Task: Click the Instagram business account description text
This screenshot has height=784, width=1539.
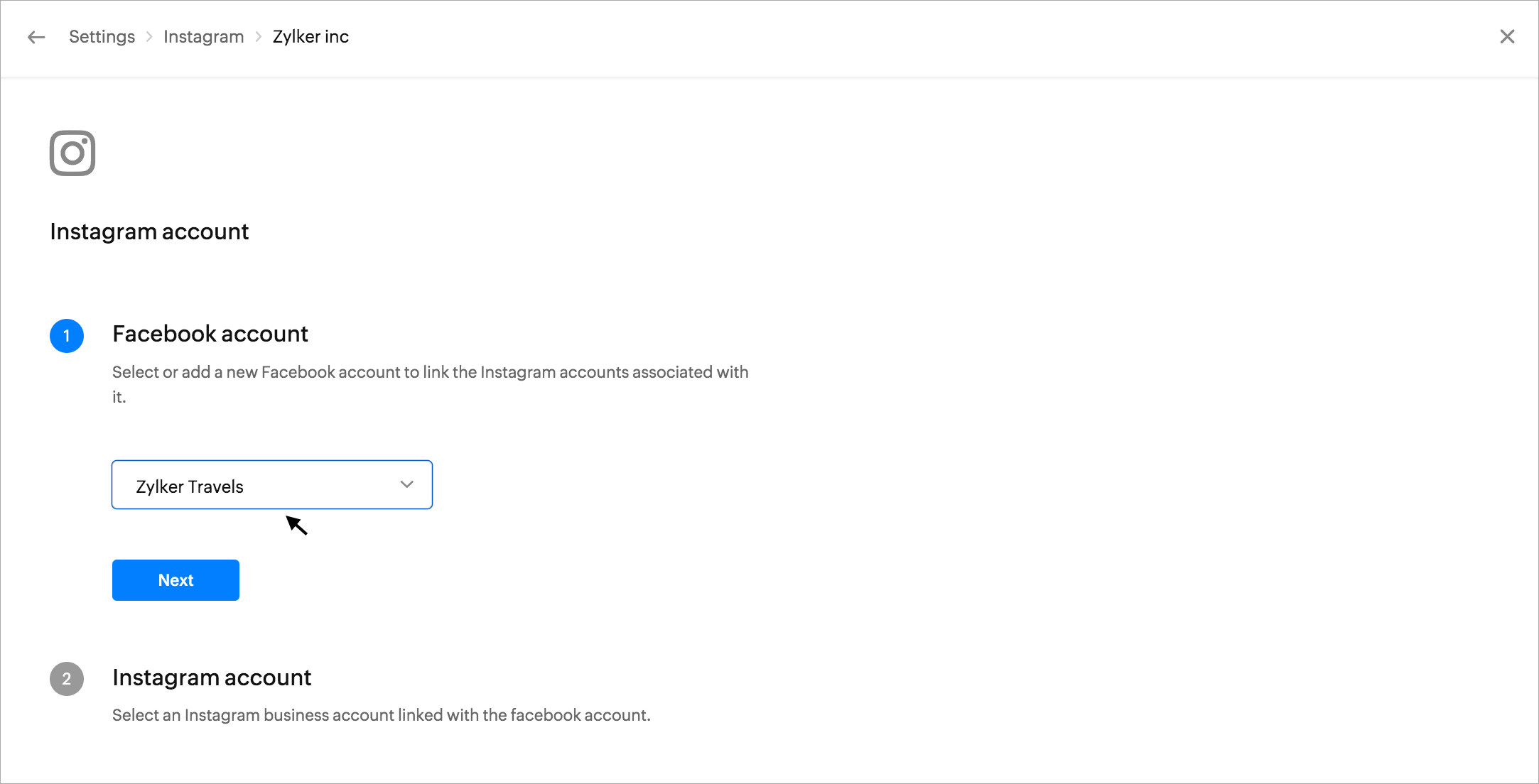Action: click(x=381, y=715)
